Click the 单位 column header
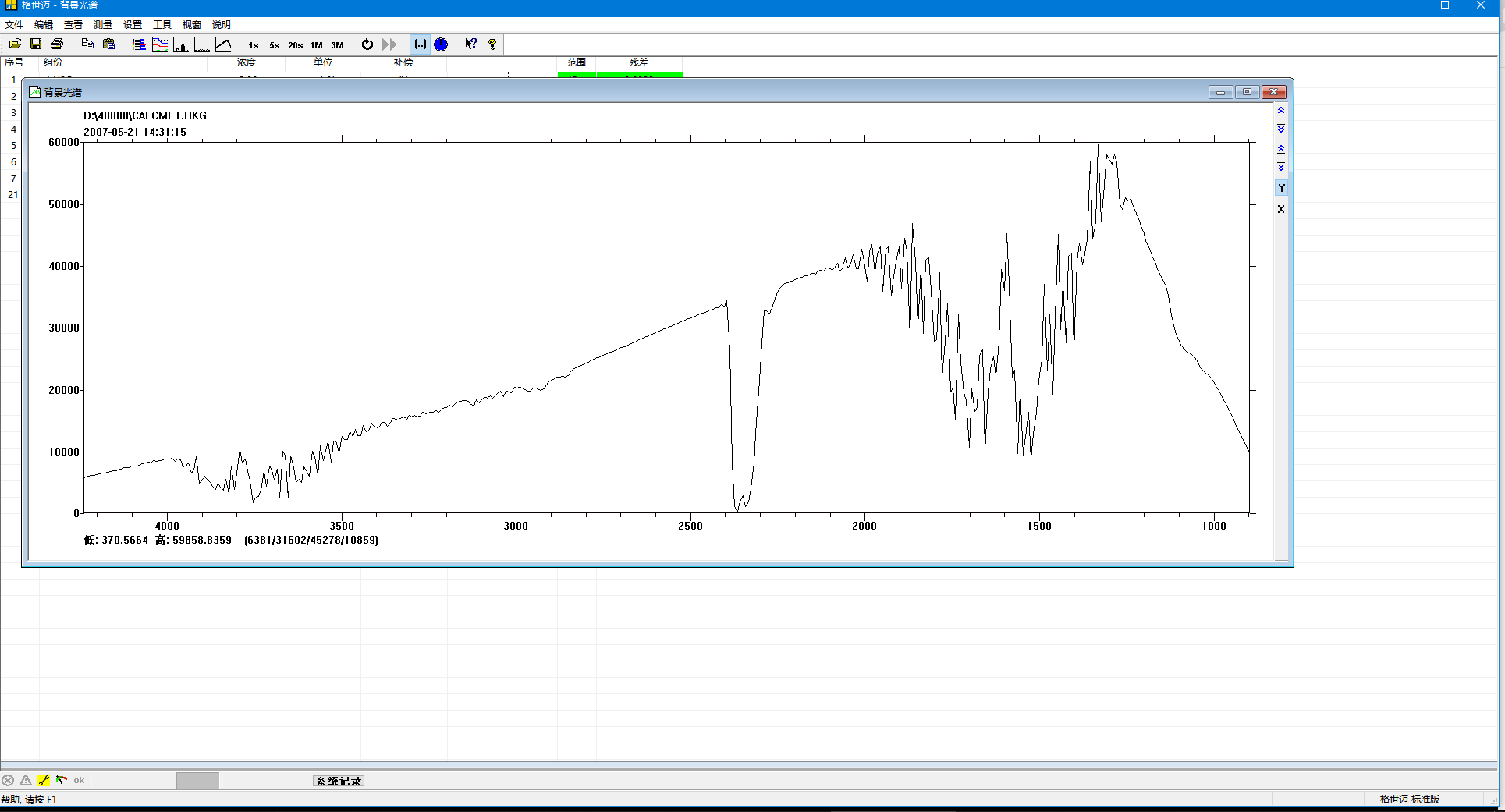 [x=323, y=62]
